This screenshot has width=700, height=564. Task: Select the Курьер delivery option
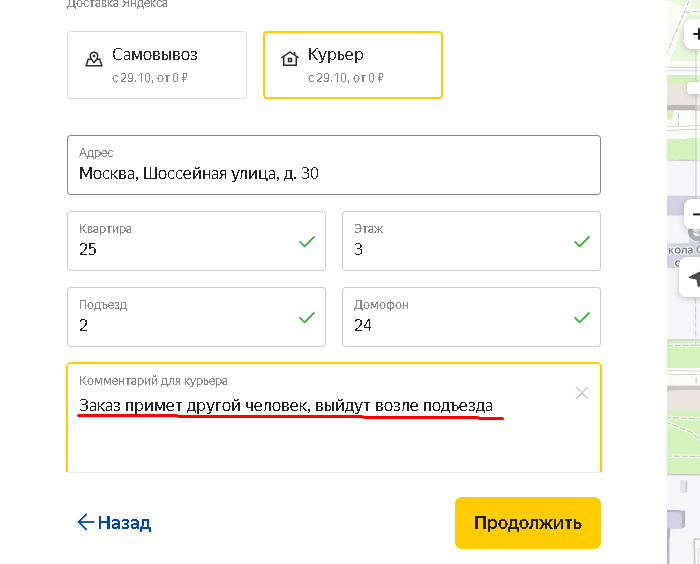[x=352, y=65]
